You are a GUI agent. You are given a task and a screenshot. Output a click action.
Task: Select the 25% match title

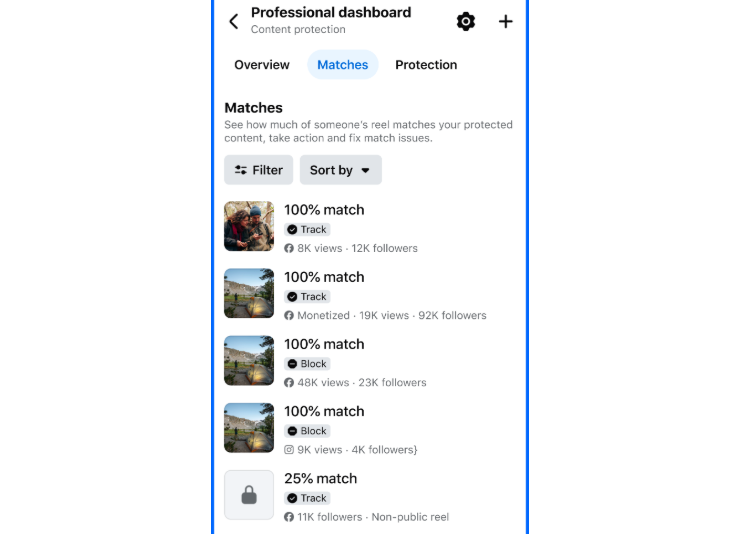(x=320, y=478)
